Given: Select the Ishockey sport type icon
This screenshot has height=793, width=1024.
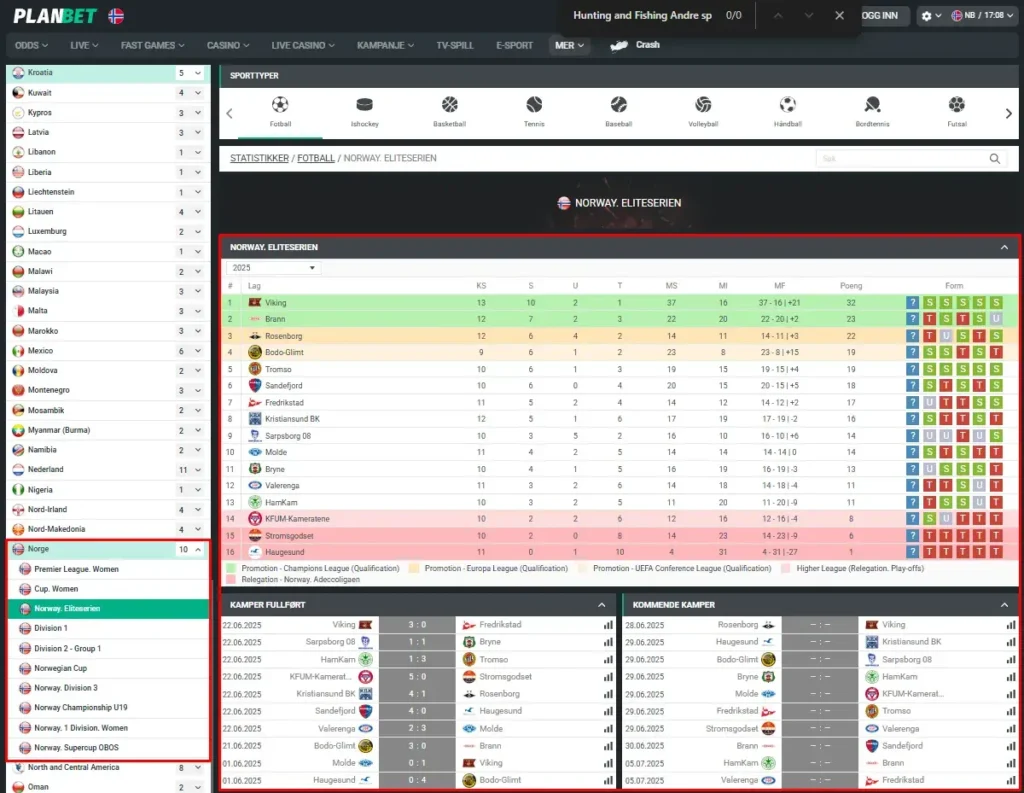Looking at the screenshot, I should 364,105.
